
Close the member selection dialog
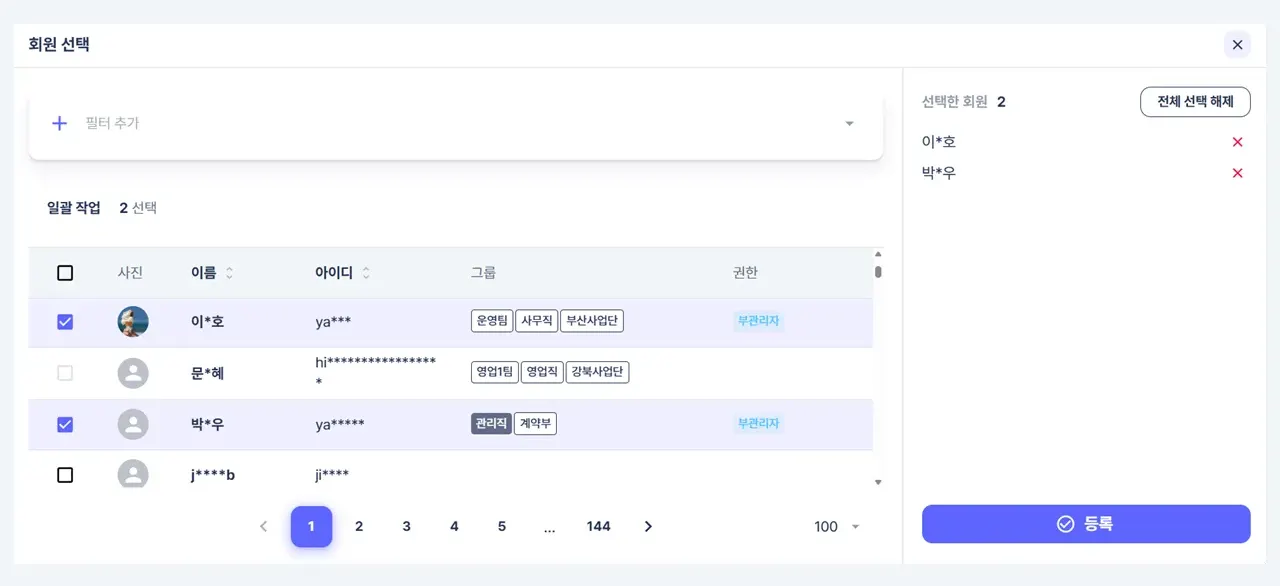point(1237,44)
